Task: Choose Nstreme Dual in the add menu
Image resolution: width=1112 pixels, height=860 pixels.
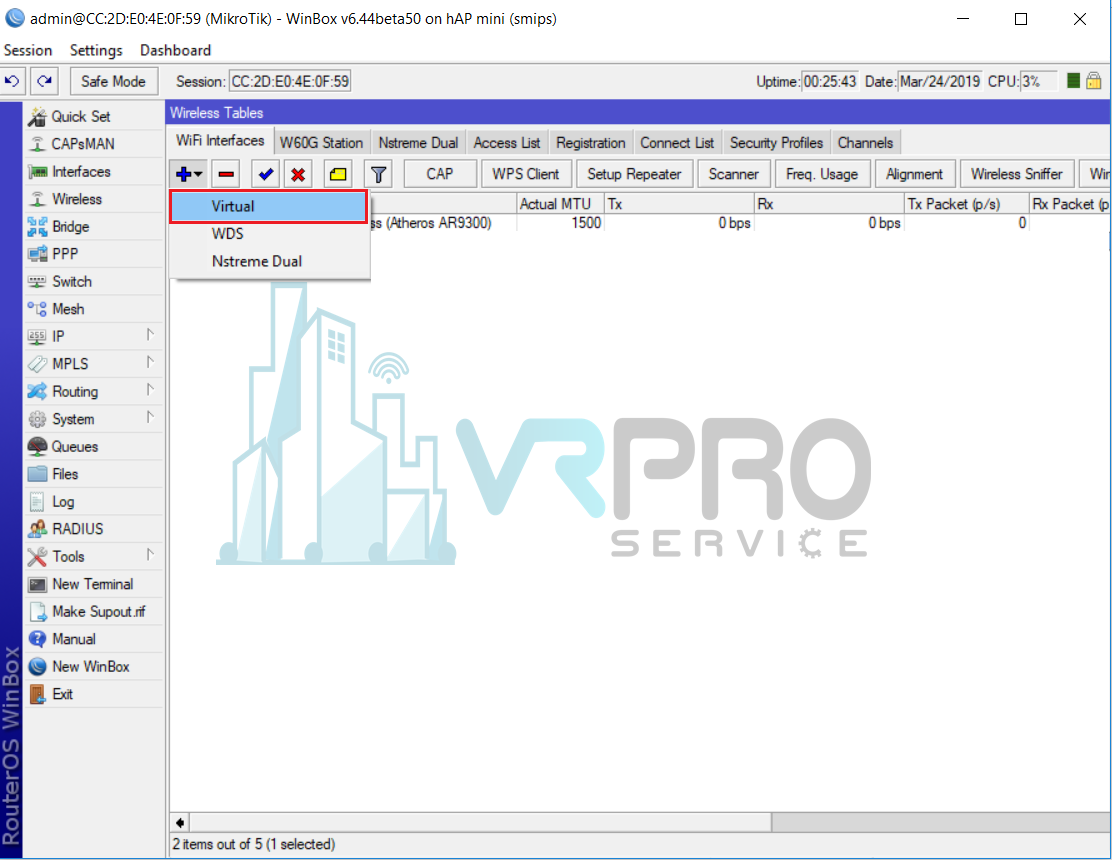Action: [269, 262]
